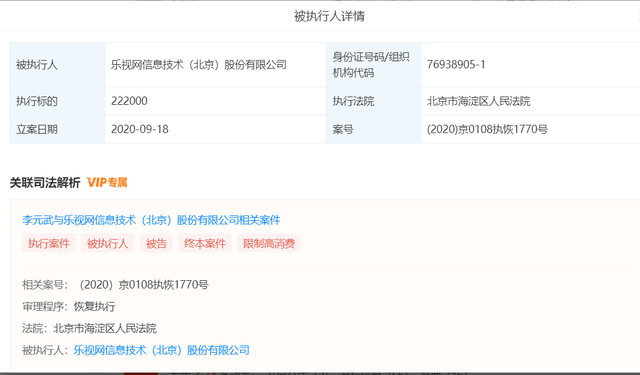Viewport: 640px width, 375px height.
Task: Click the 立案日期 header cell
Action: 57,129
